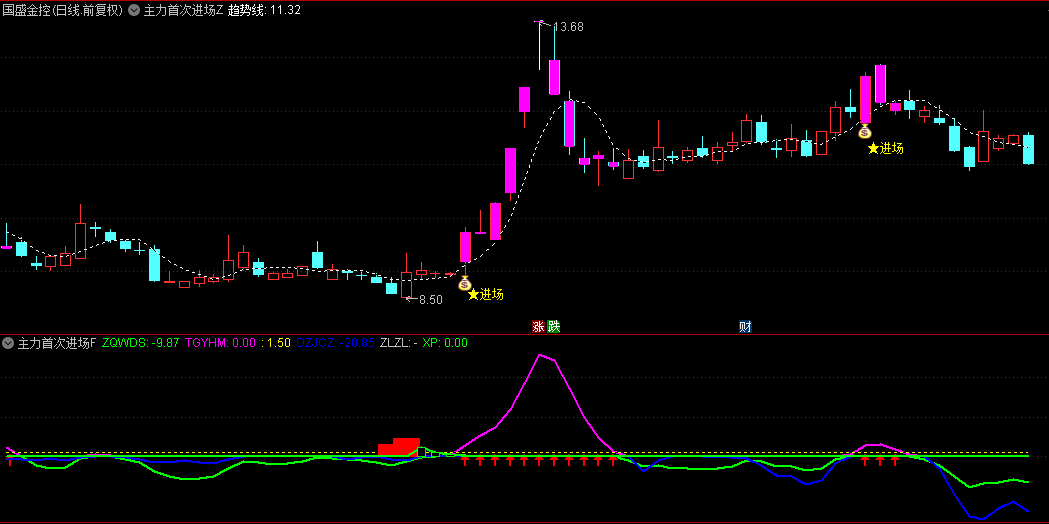Click the magenta peak in indicator panel
The height and width of the screenshot is (524, 1049).
(x=542, y=354)
